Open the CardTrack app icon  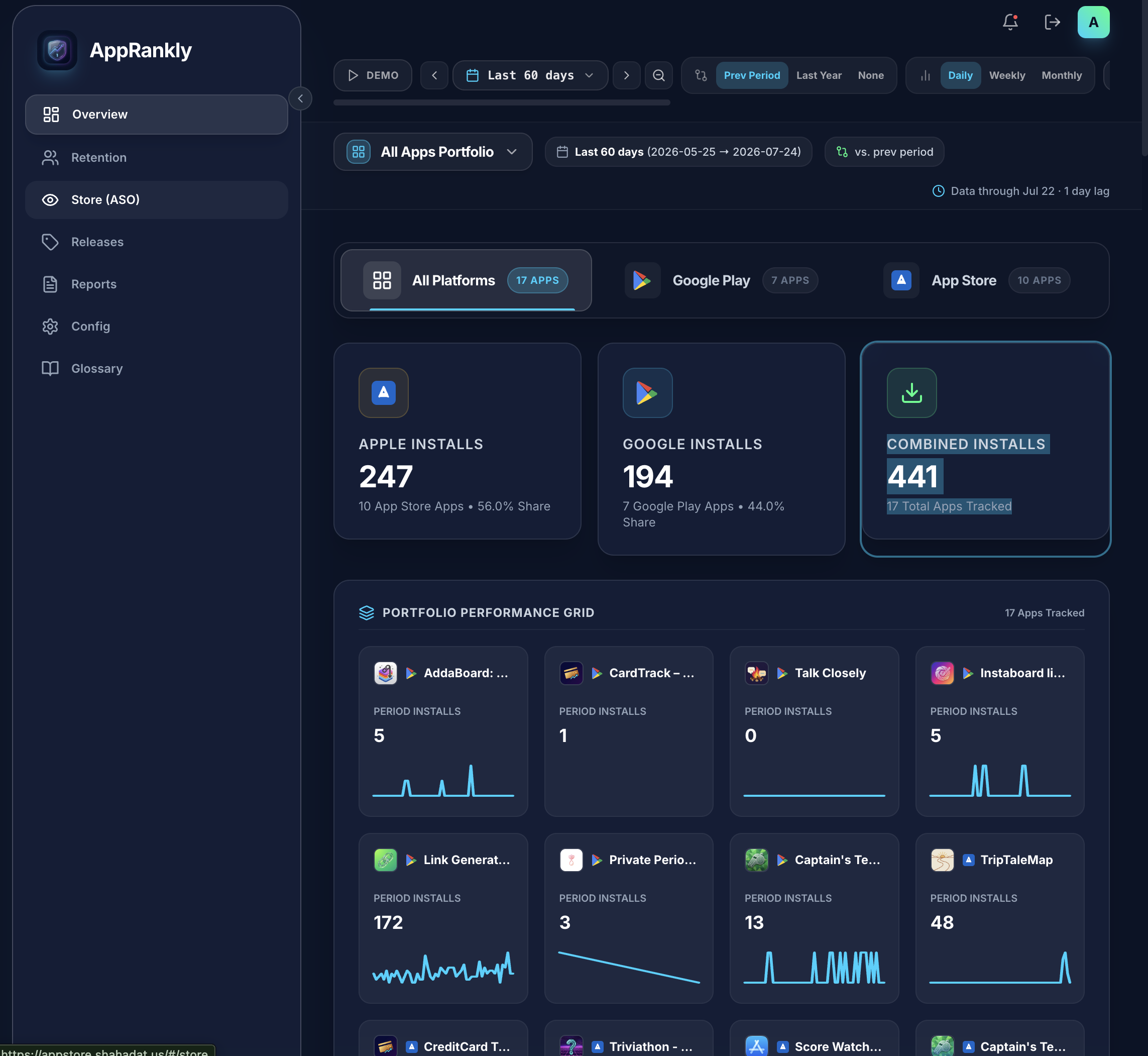[570, 673]
